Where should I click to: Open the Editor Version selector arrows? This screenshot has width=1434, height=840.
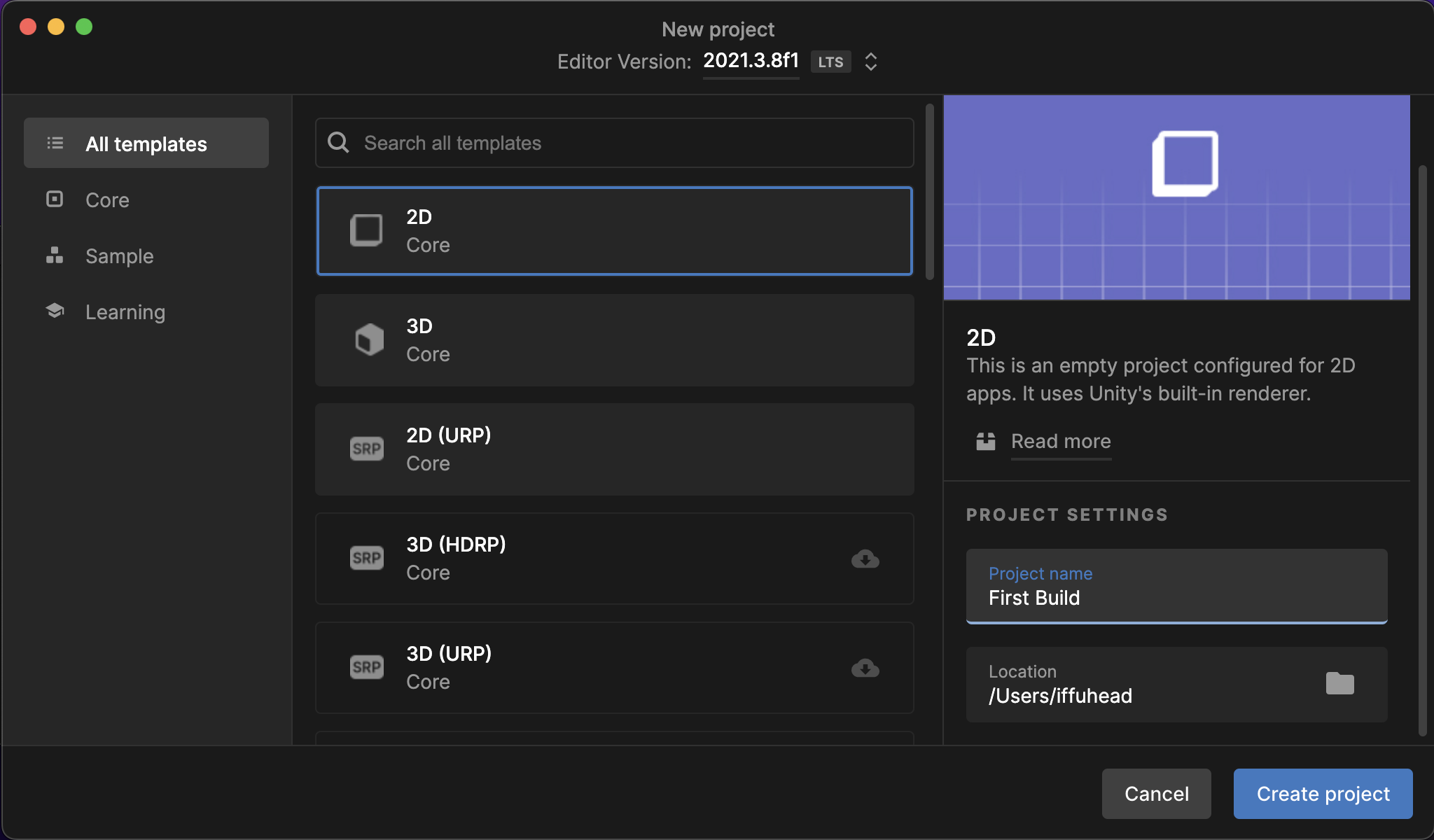[x=871, y=62]
